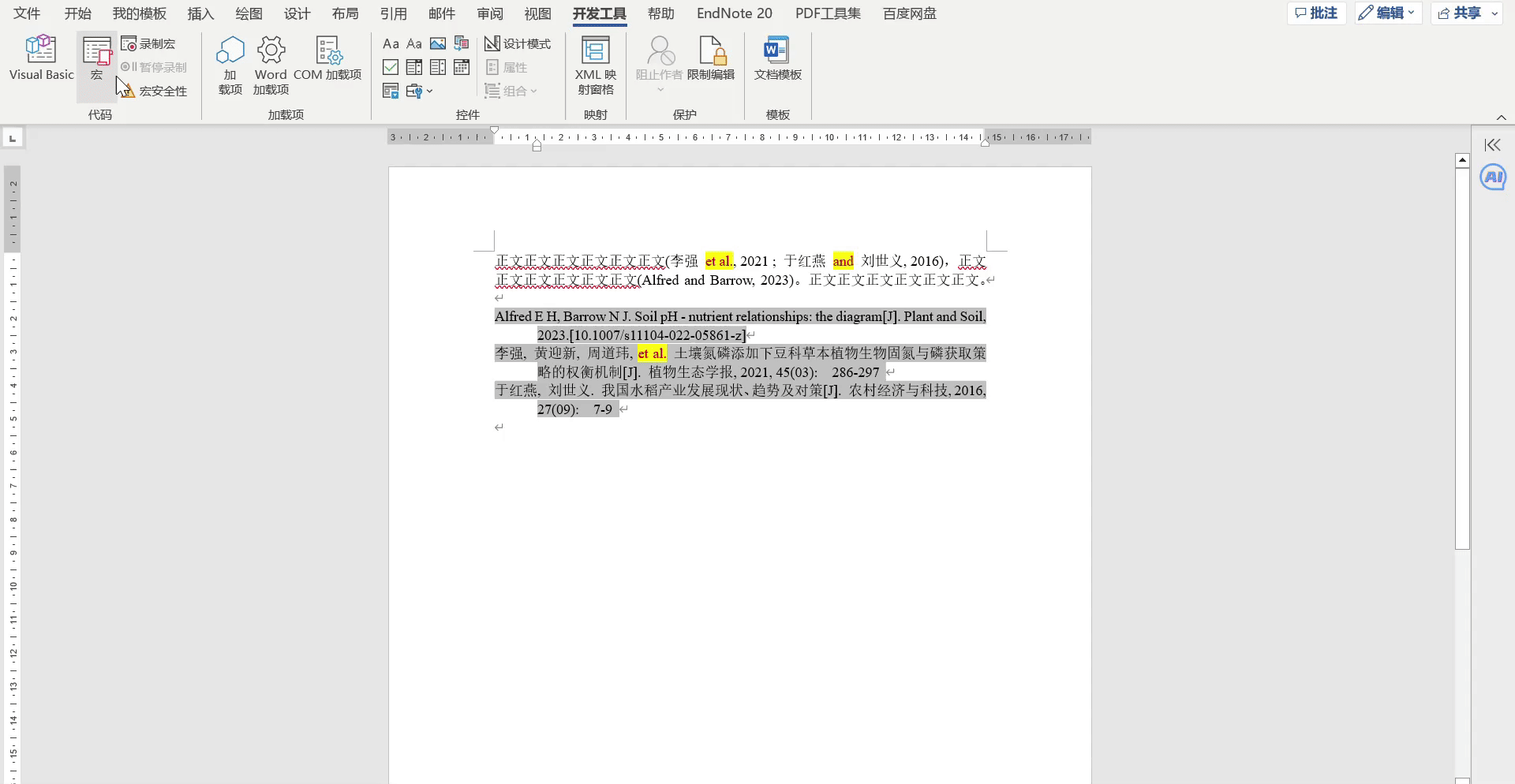This screenshot has width=1515, height=784.
Task: Select the 开发工具 tab
Action: (600, 13)
